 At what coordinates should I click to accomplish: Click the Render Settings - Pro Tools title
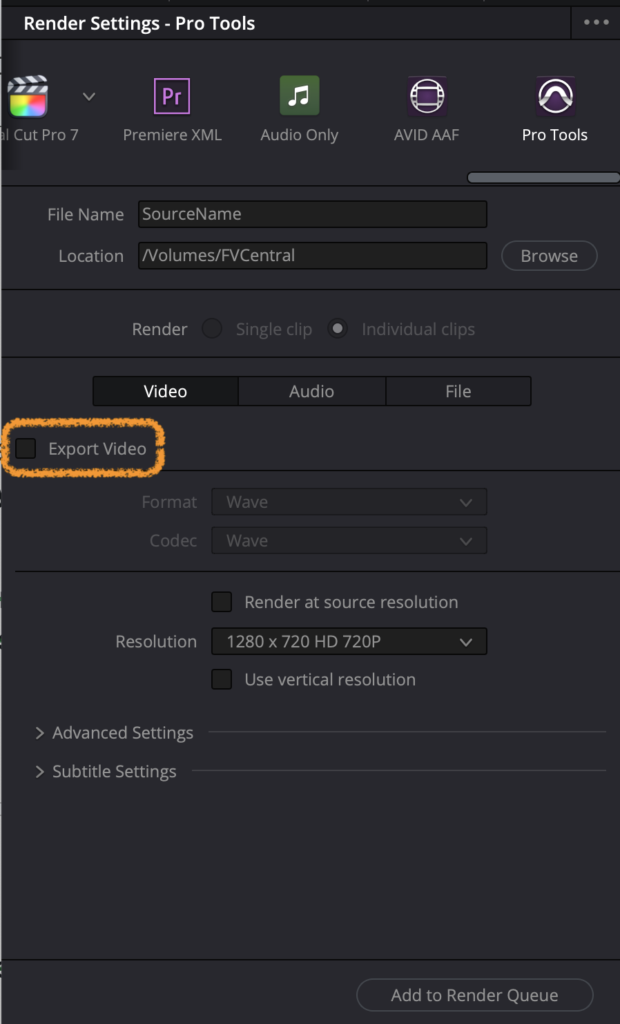pyautogui.click(x=139, y=24)
